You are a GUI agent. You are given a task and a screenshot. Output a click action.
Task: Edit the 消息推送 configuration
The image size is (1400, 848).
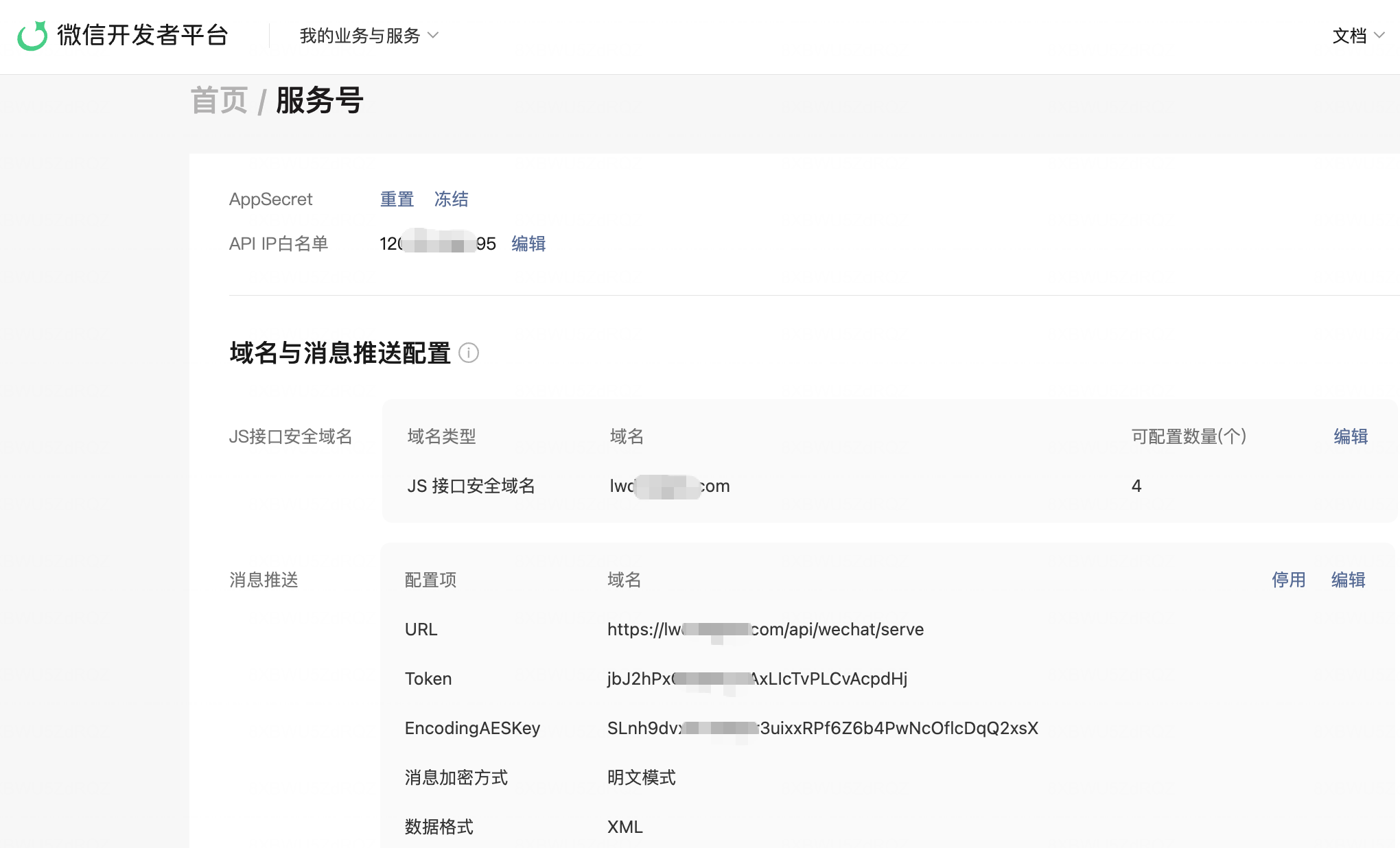(x=1348, y=580)
